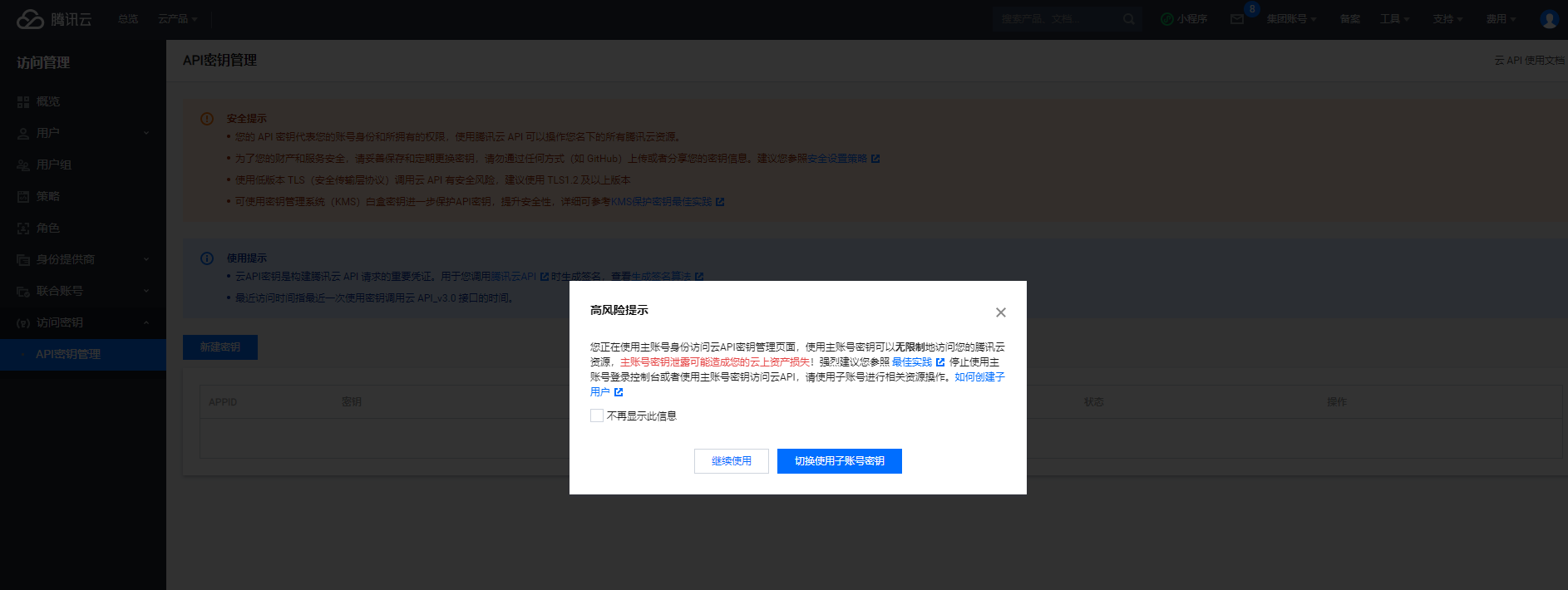Expand the 用户 sidebar section chevron
This screenshot has width=1568, height=590.
pyautogui.click(x=146, y=133)
